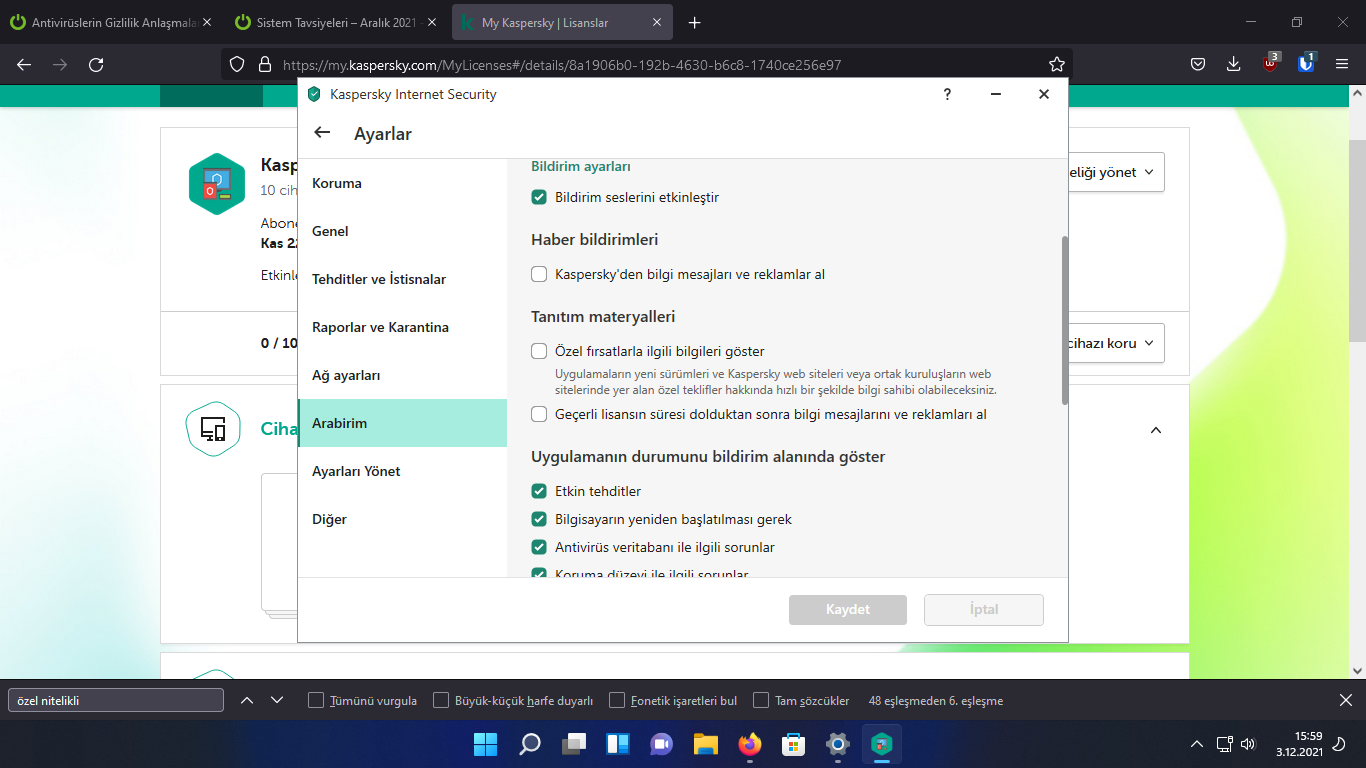Uncheck 'Etkin tehditler' checkbox
The width and height of the screenshot is (1366, 768).
click(539, 491)
